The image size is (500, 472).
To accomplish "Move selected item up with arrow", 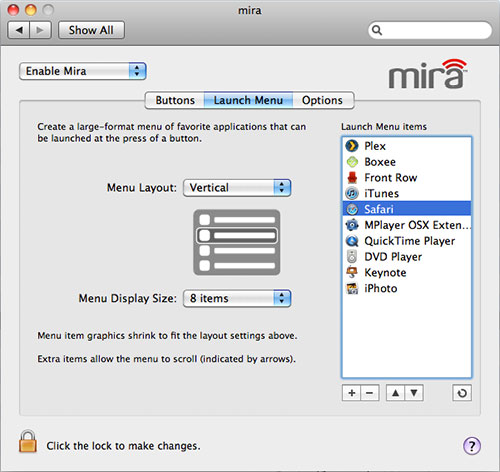I will click(x=395, y=393).
